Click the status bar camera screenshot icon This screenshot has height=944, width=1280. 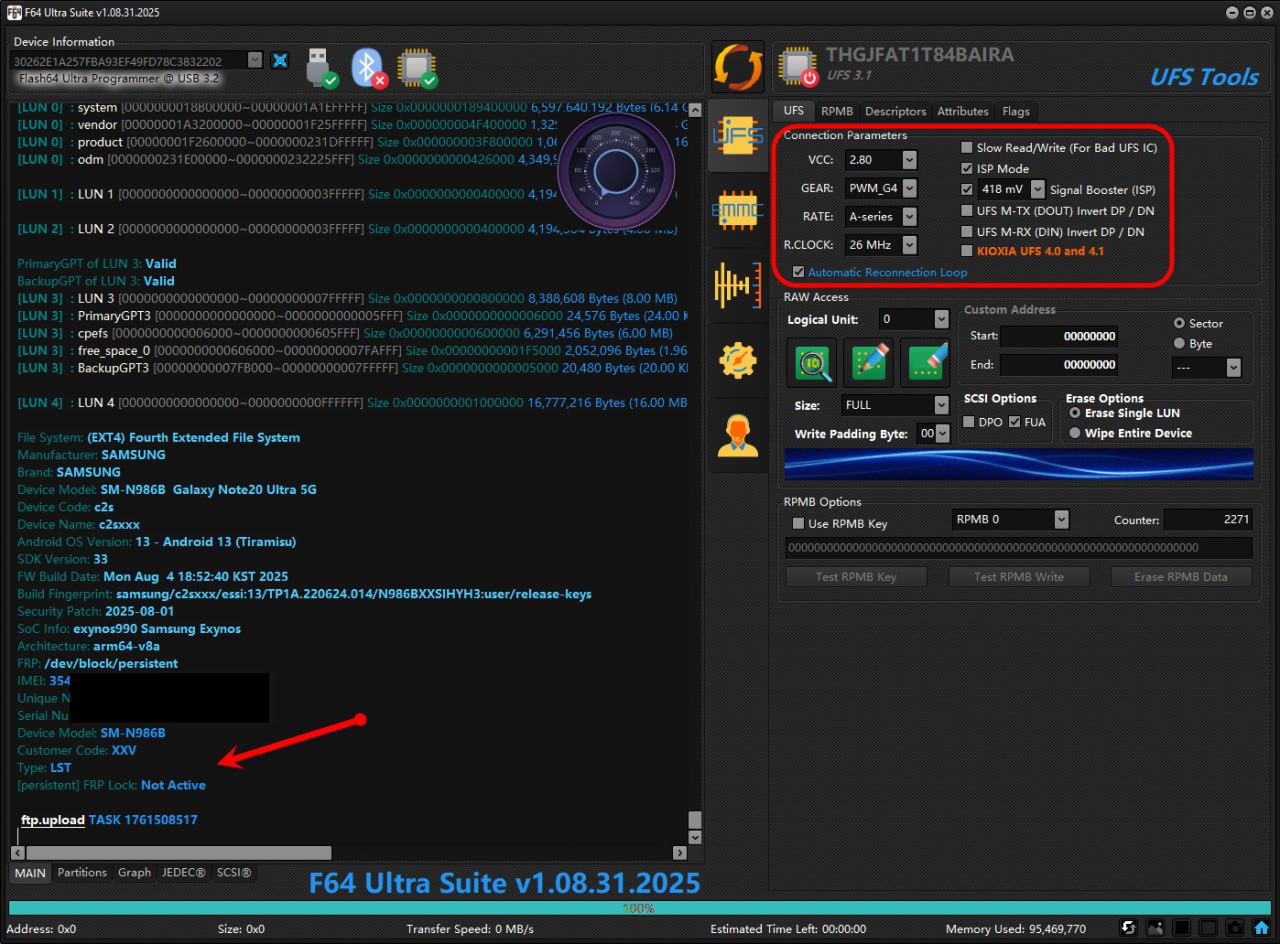(x=1235, y=929)
